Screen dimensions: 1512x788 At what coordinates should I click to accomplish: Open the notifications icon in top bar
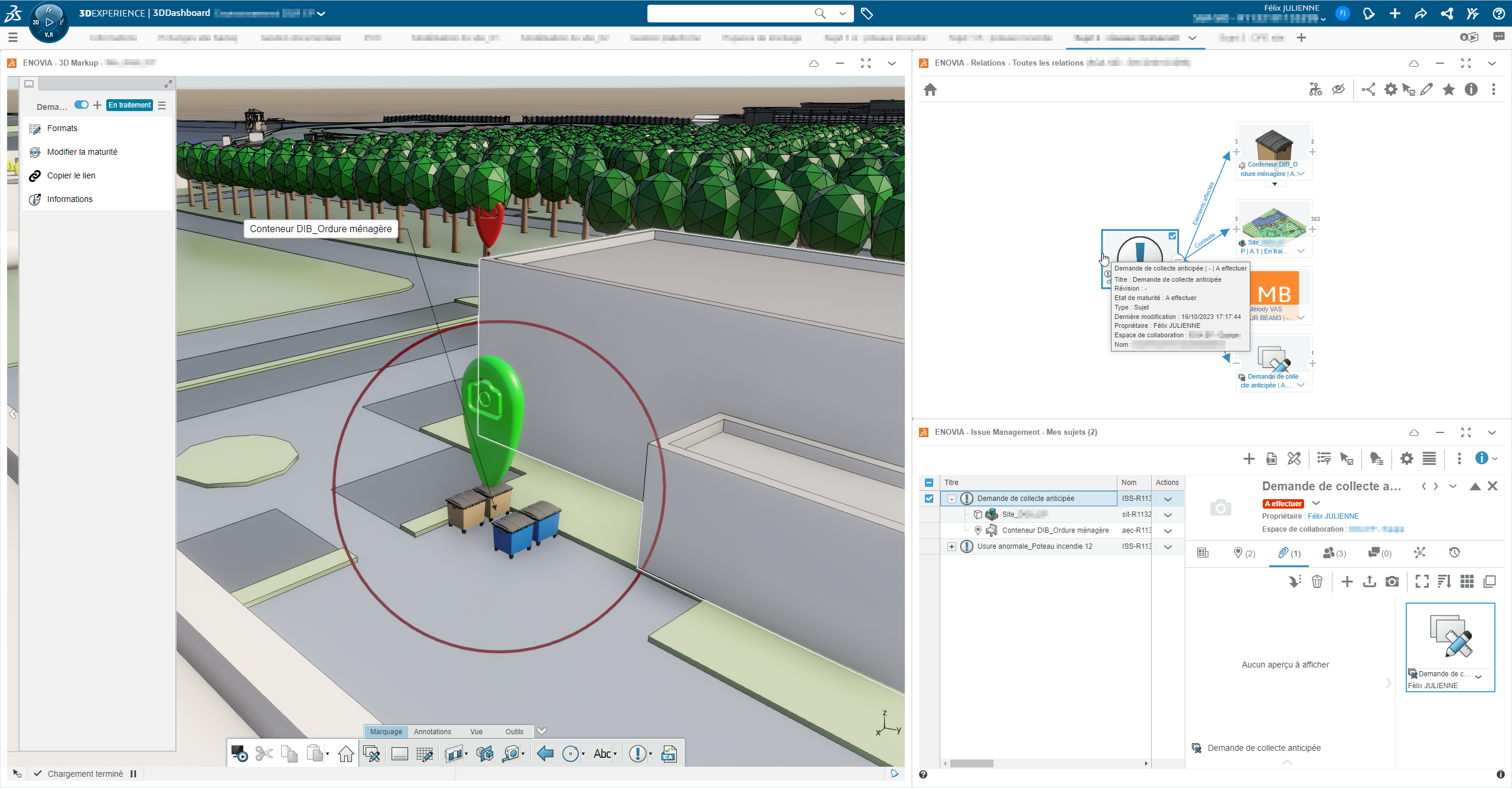pos(1368,14)
